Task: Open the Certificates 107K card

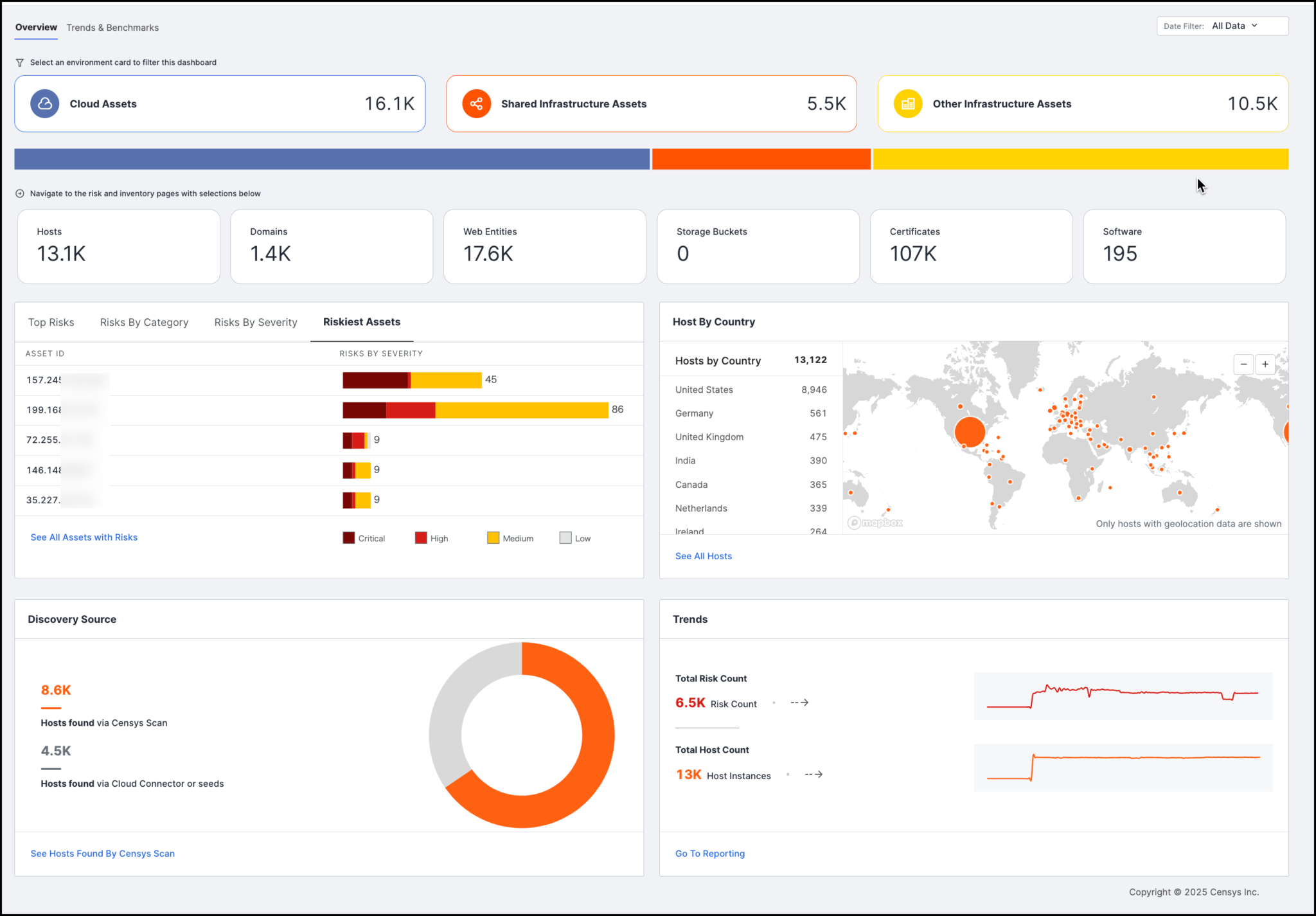Action: (x=971, y=246)
